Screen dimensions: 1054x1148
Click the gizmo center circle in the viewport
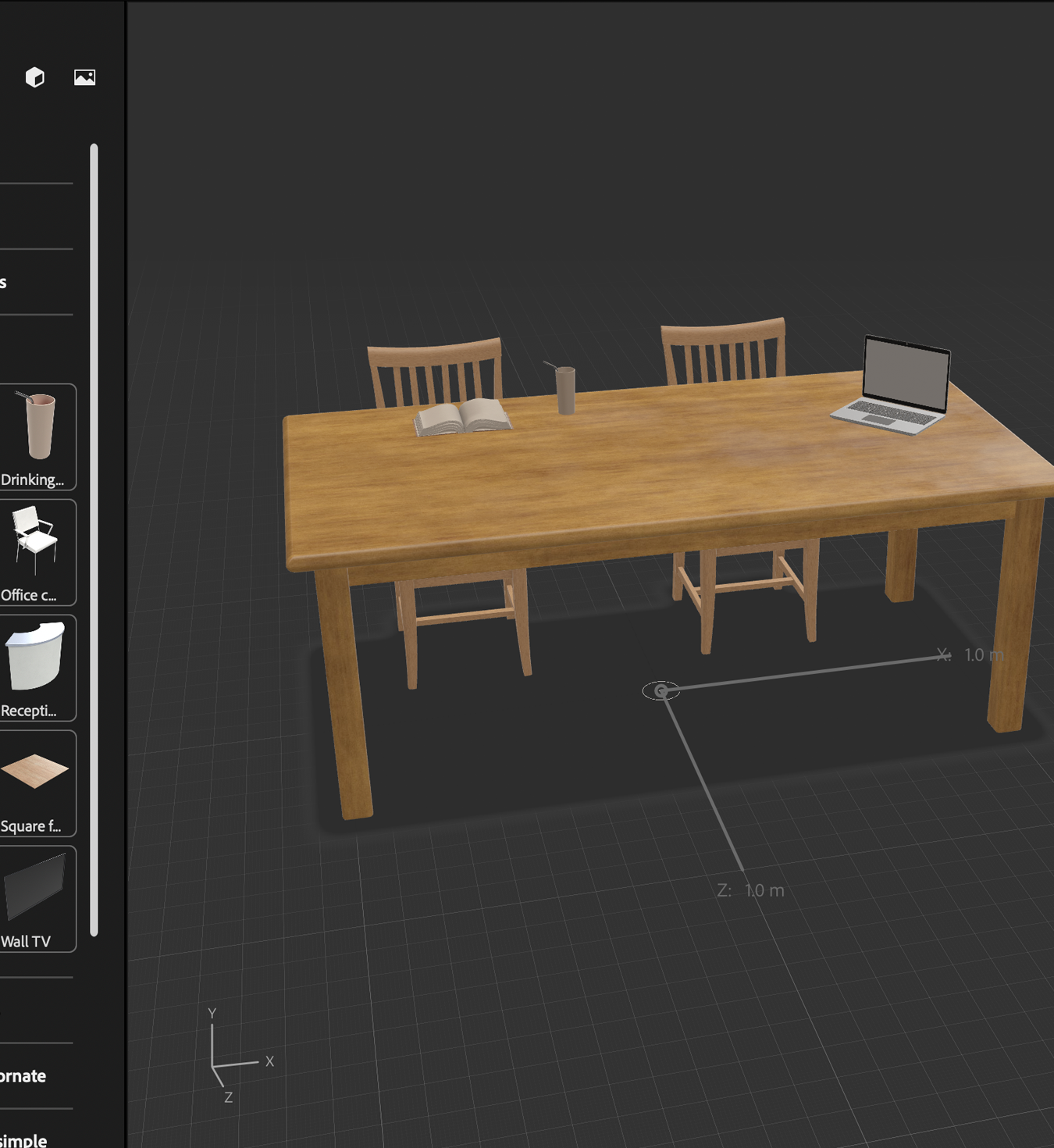tap(661, 690)
